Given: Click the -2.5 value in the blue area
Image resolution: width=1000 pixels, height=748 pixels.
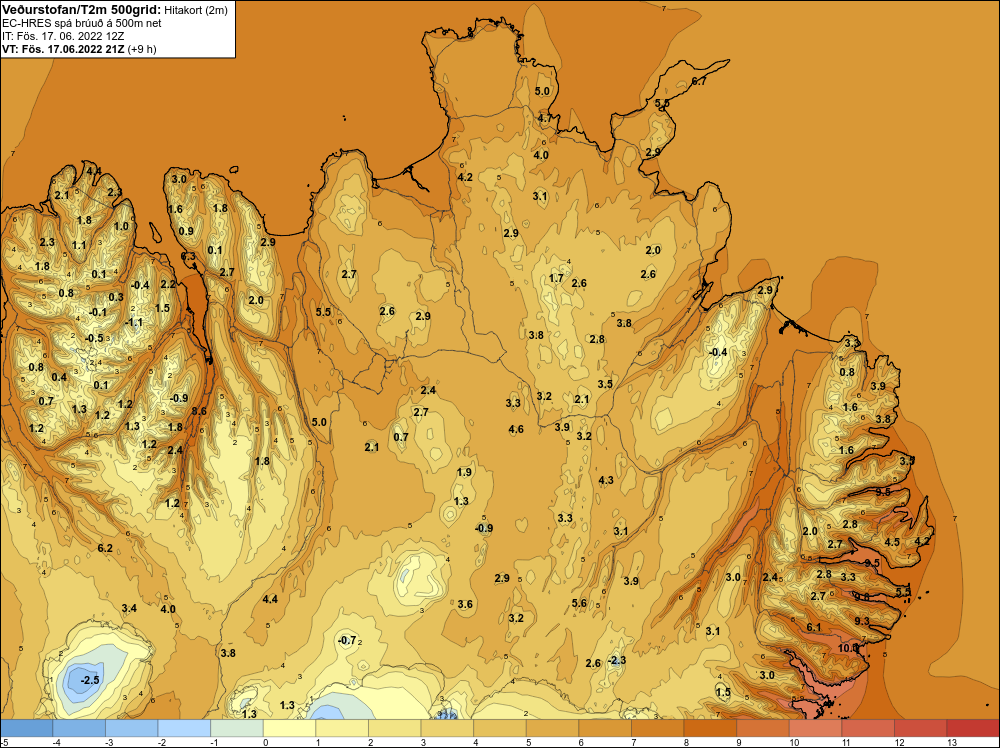Looking at the screenshot, I should click(x=91, y=680).
